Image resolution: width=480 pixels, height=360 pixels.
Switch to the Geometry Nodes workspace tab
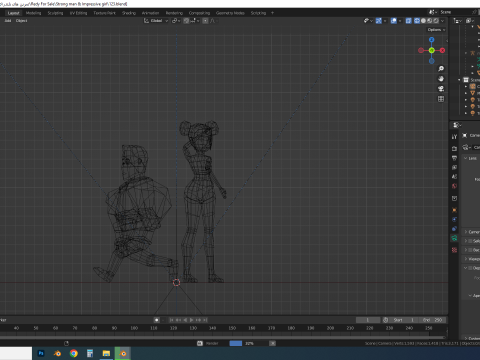coord(230,13)
